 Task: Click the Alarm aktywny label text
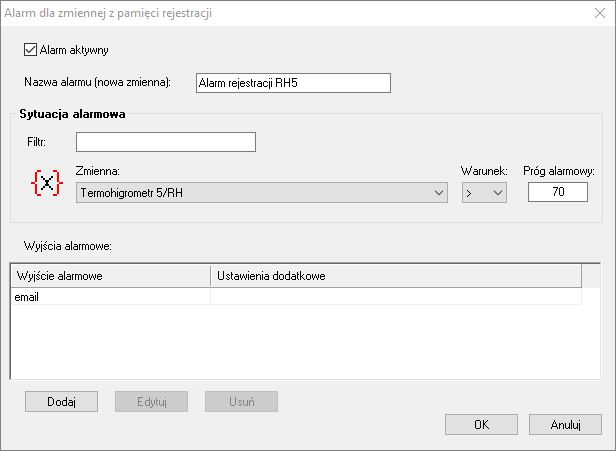[x=74, y=50]
